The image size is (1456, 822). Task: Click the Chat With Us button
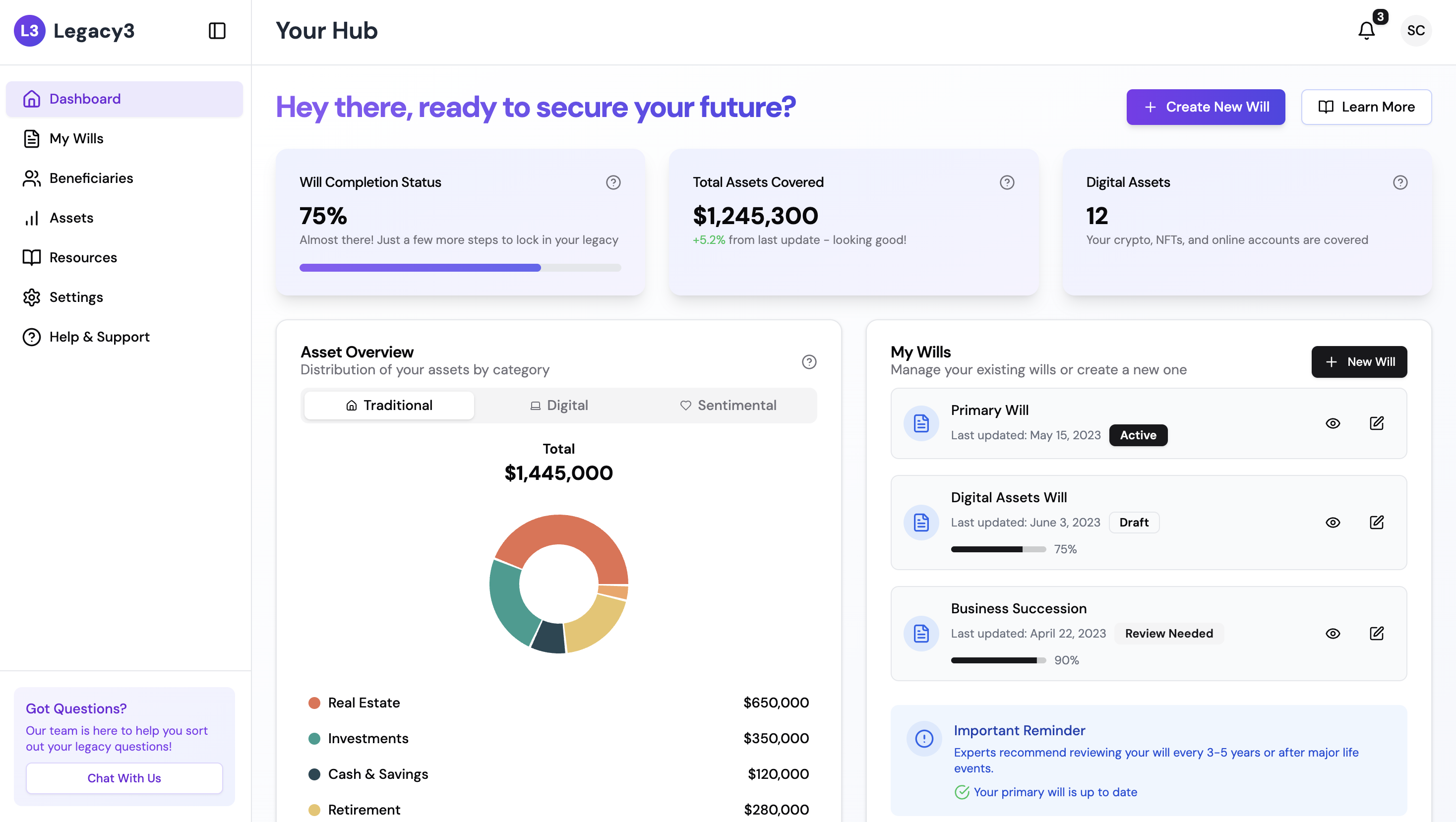124,778
